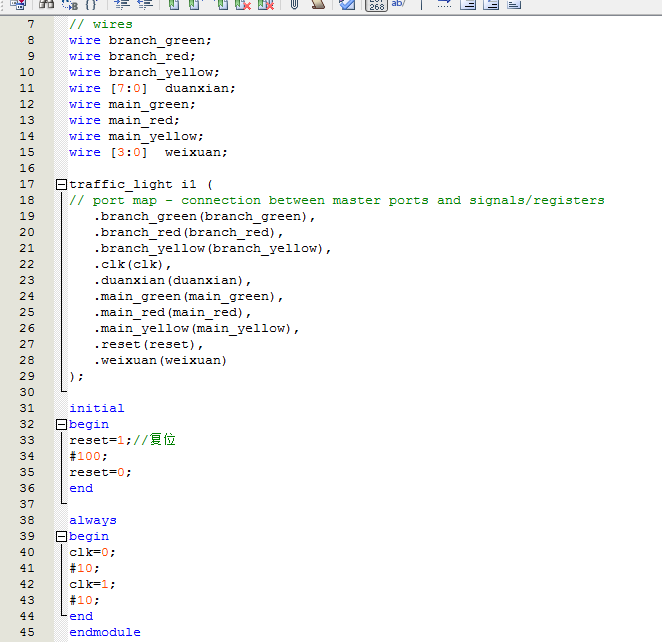Image resolution: width=662 pixels, height=642 pixels.
Task: Click the first green bookmark icon
Action: [172, 4]
